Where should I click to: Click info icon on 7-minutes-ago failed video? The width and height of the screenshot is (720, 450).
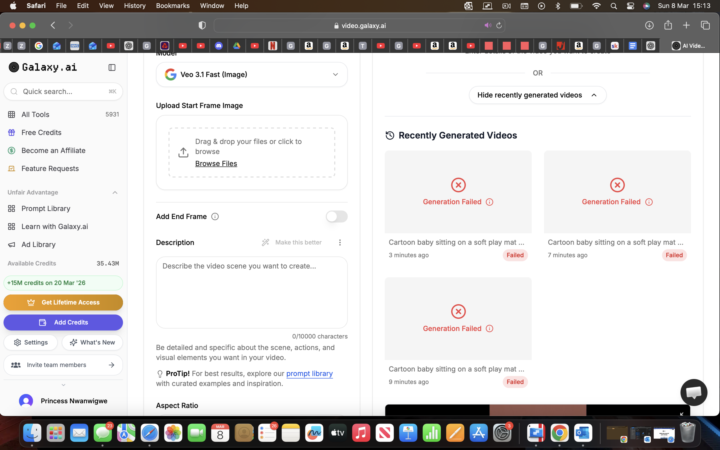(x=649, y=202)
